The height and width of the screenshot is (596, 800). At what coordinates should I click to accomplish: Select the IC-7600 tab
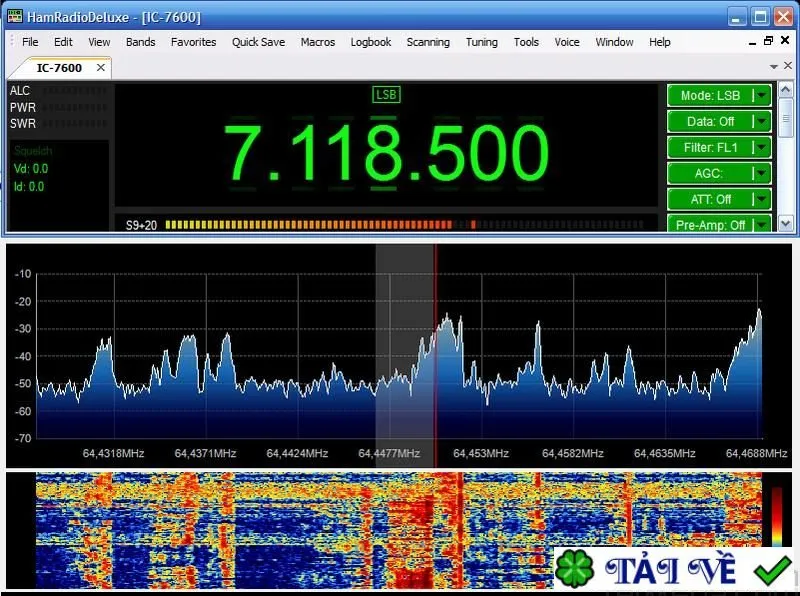point(59,68)
